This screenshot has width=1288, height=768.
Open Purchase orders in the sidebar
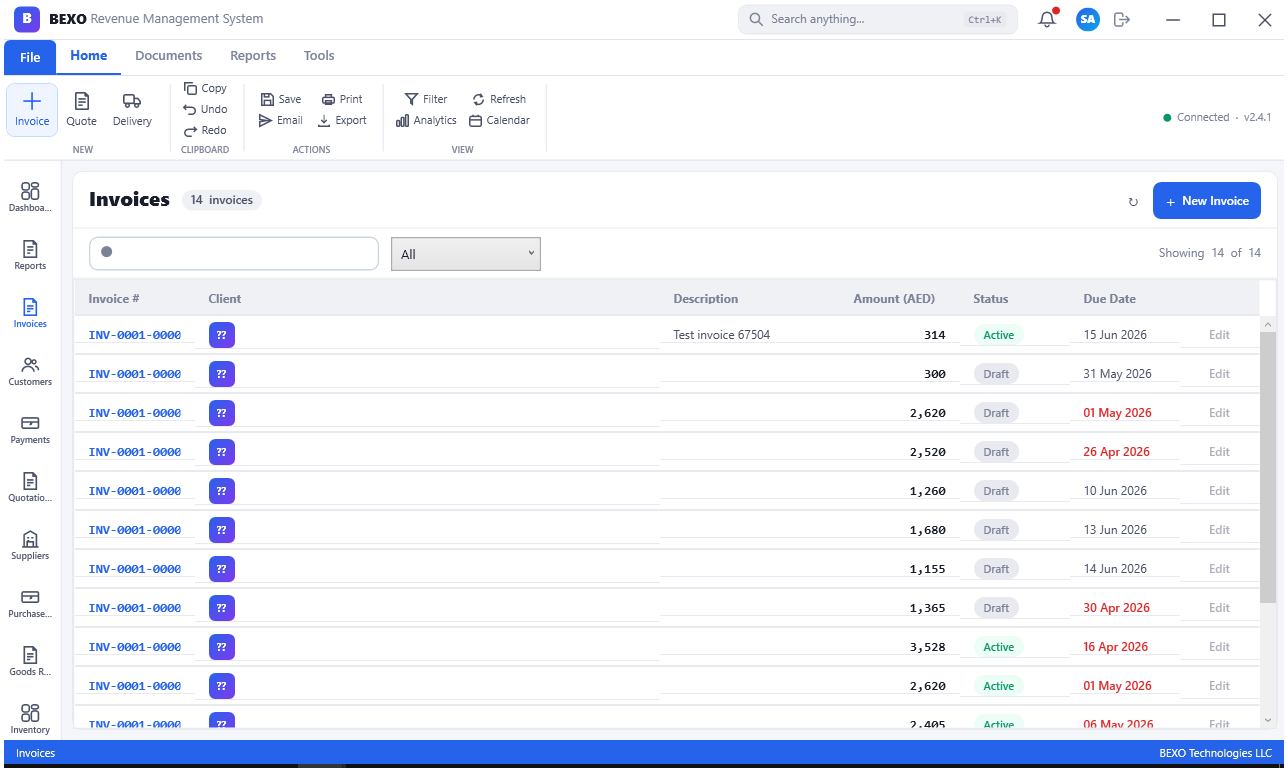(x=30, y=603)
